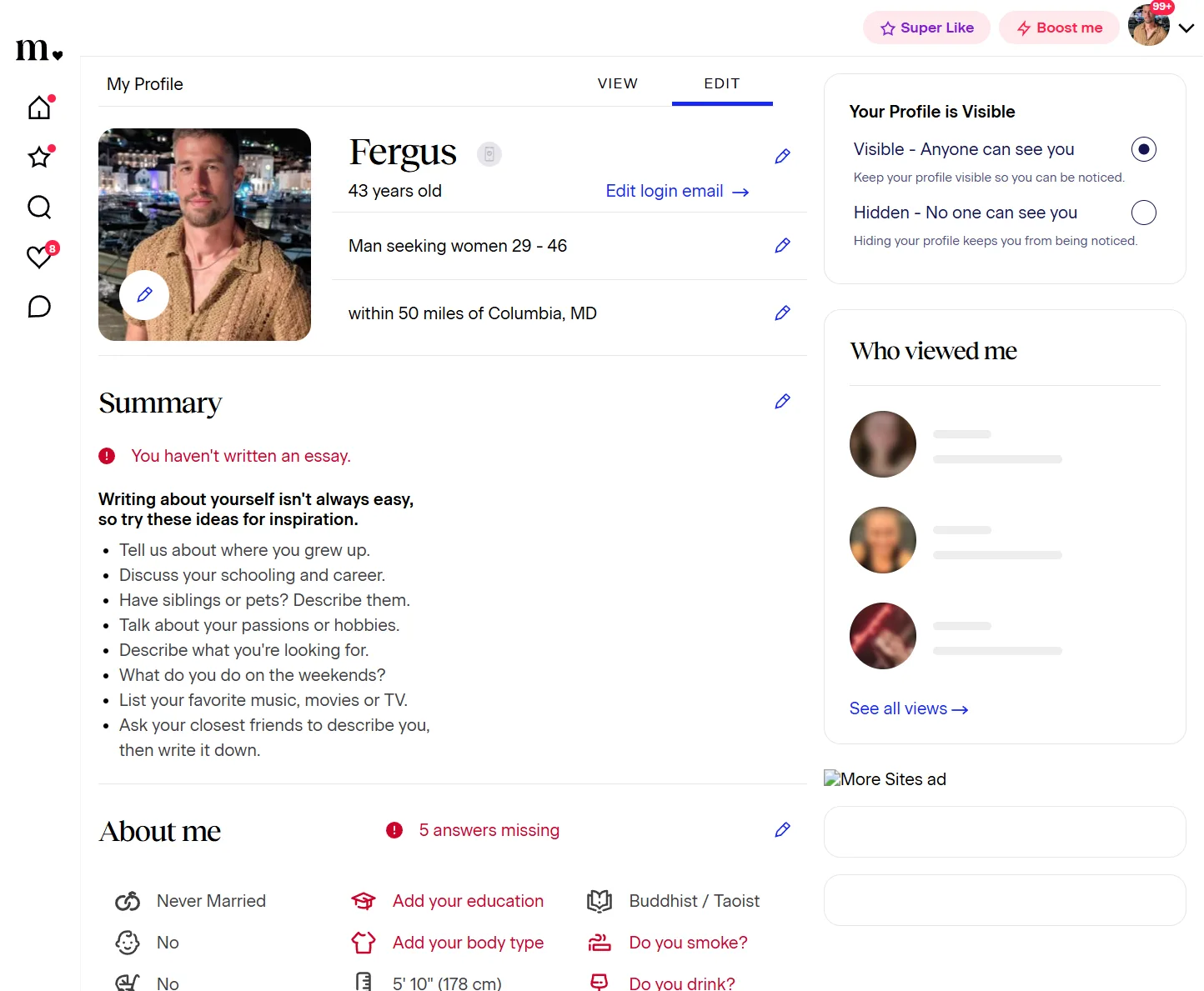Click 'Buddhist / Taoist' text
The image size is (1204, 991).
point(695,901)
